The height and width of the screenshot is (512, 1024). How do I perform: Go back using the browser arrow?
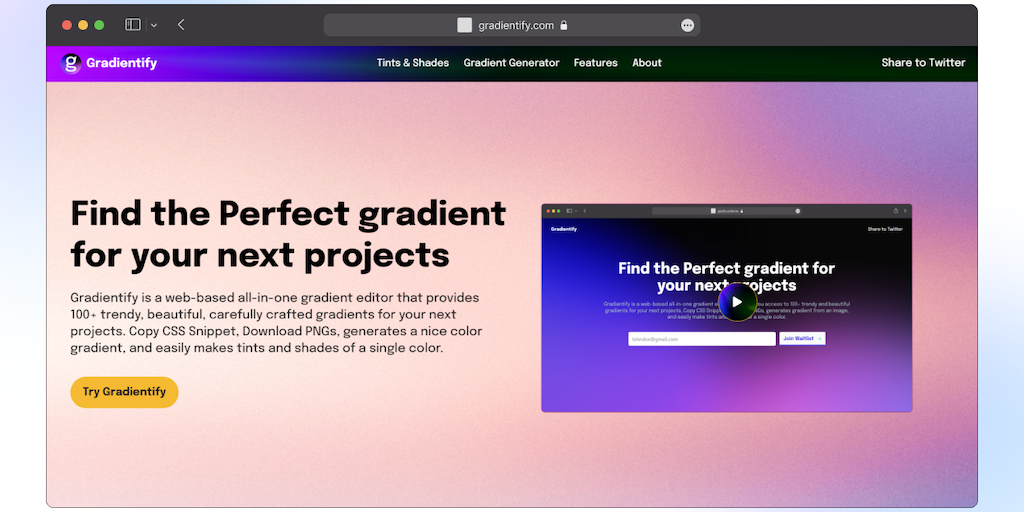(x=181, y=25)
